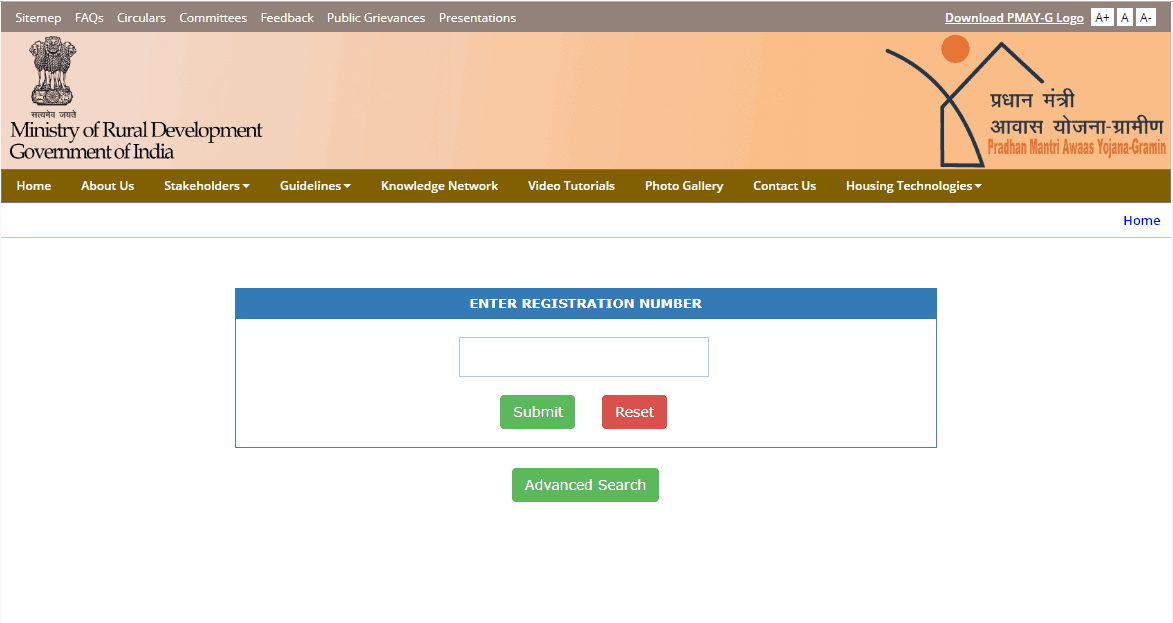Click the A icon to reset font size
This screenshot has width=1173, height=623.
[1124, 17]
